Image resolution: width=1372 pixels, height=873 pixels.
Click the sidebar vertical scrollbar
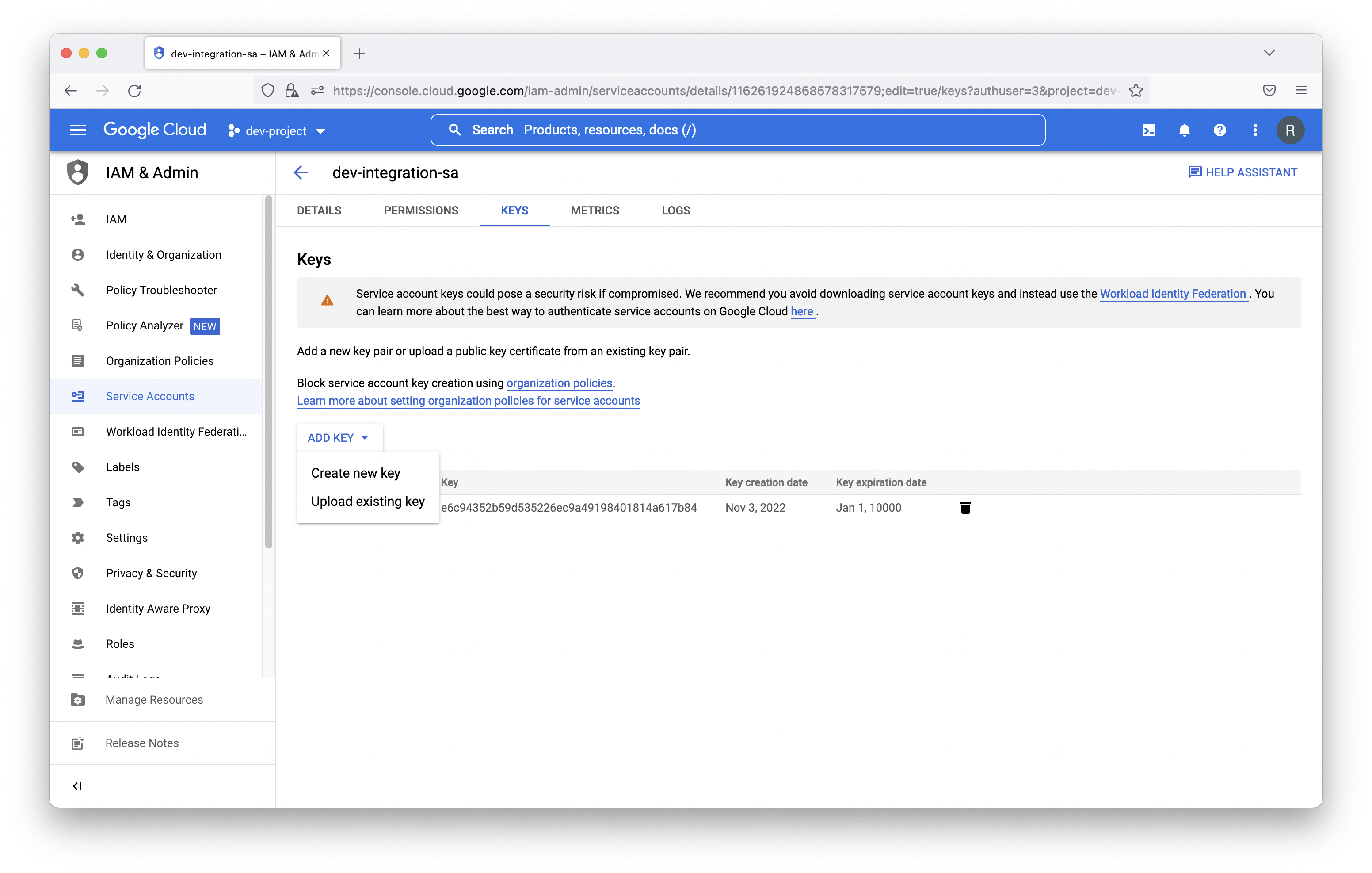(x=268, y=372)
